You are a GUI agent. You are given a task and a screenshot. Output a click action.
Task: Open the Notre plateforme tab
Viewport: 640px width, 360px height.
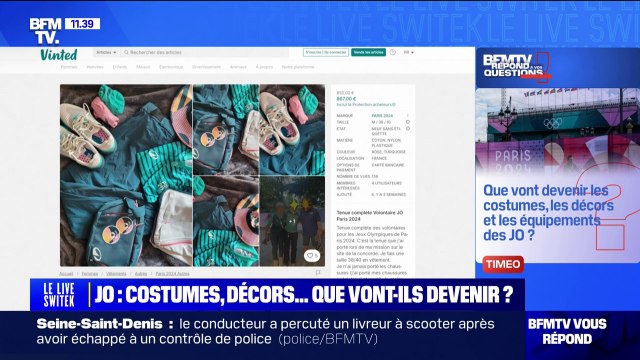(x=298, y=67)
